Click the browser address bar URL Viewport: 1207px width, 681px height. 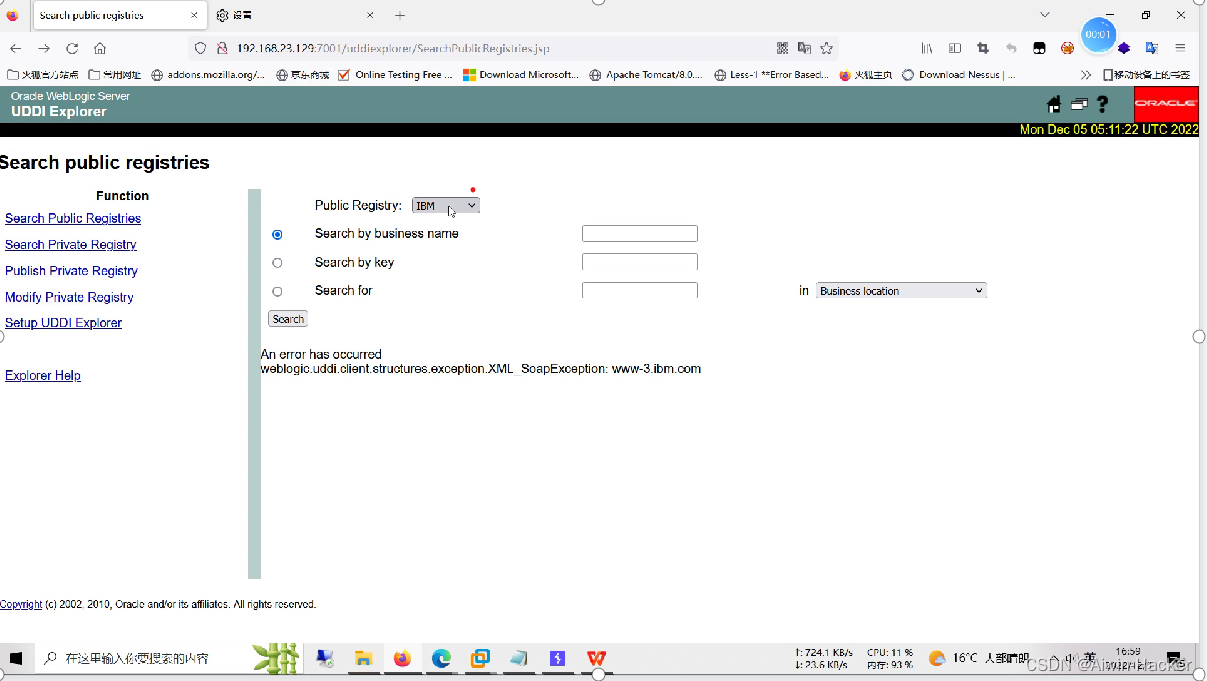(393, 48)
